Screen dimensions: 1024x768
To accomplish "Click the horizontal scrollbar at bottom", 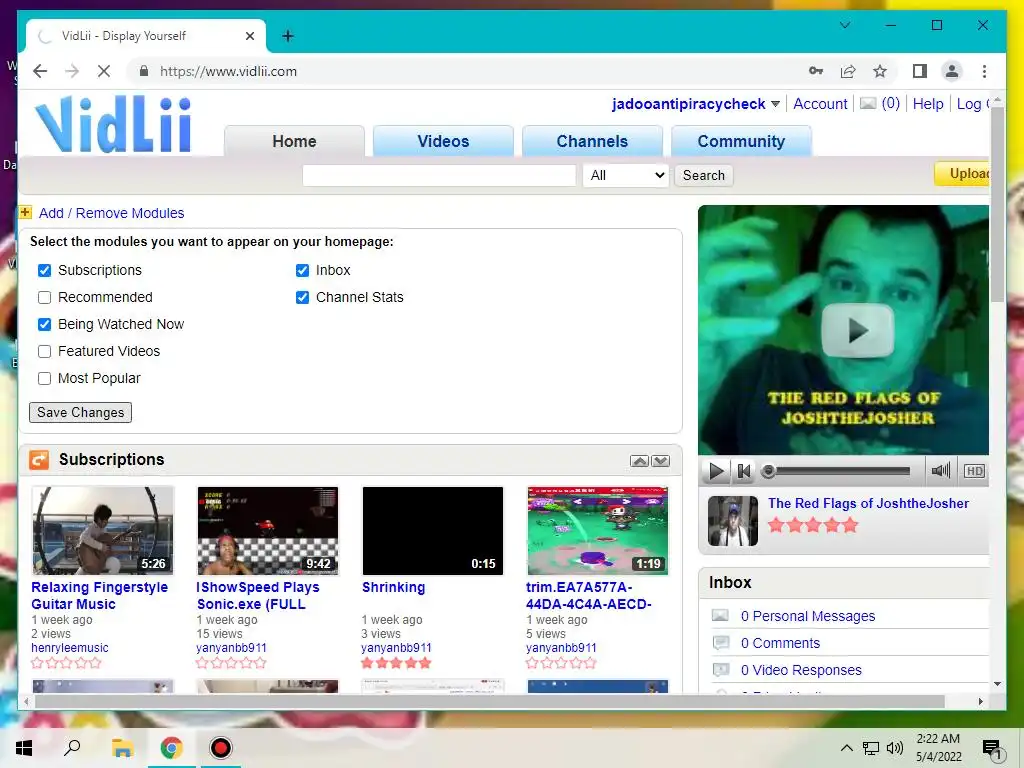I will click(x=490, y=701).
